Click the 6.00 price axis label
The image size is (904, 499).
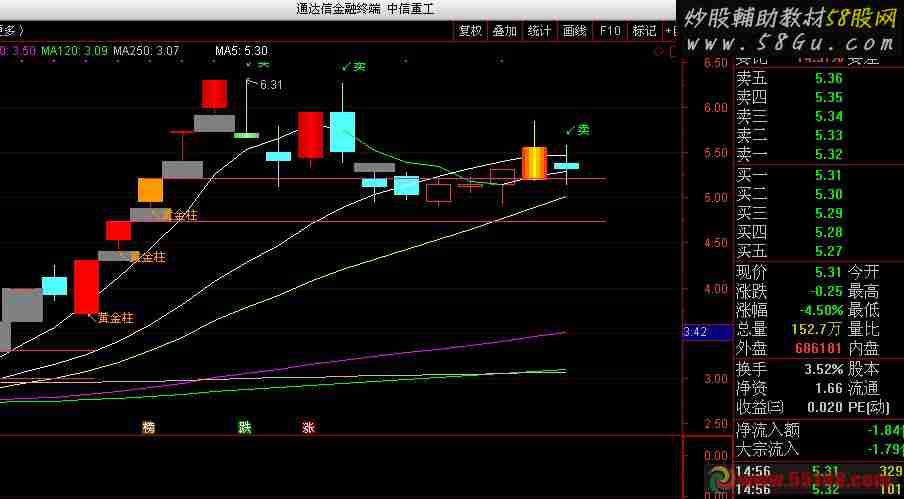[715, 107]
